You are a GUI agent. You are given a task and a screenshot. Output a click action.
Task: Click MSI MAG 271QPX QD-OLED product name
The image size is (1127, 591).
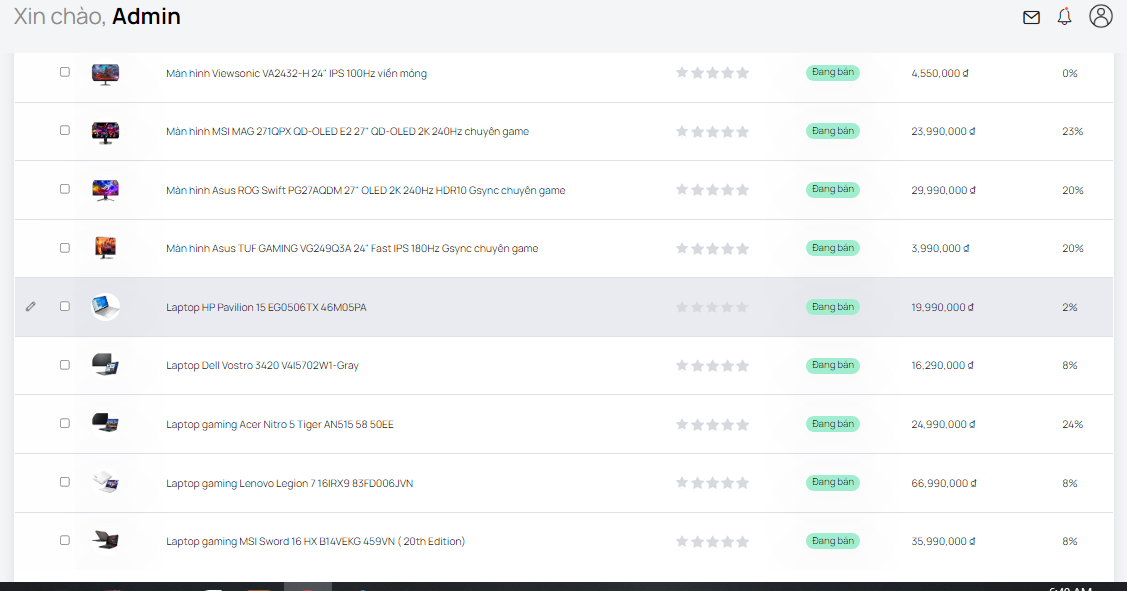[x=347, y=132]
